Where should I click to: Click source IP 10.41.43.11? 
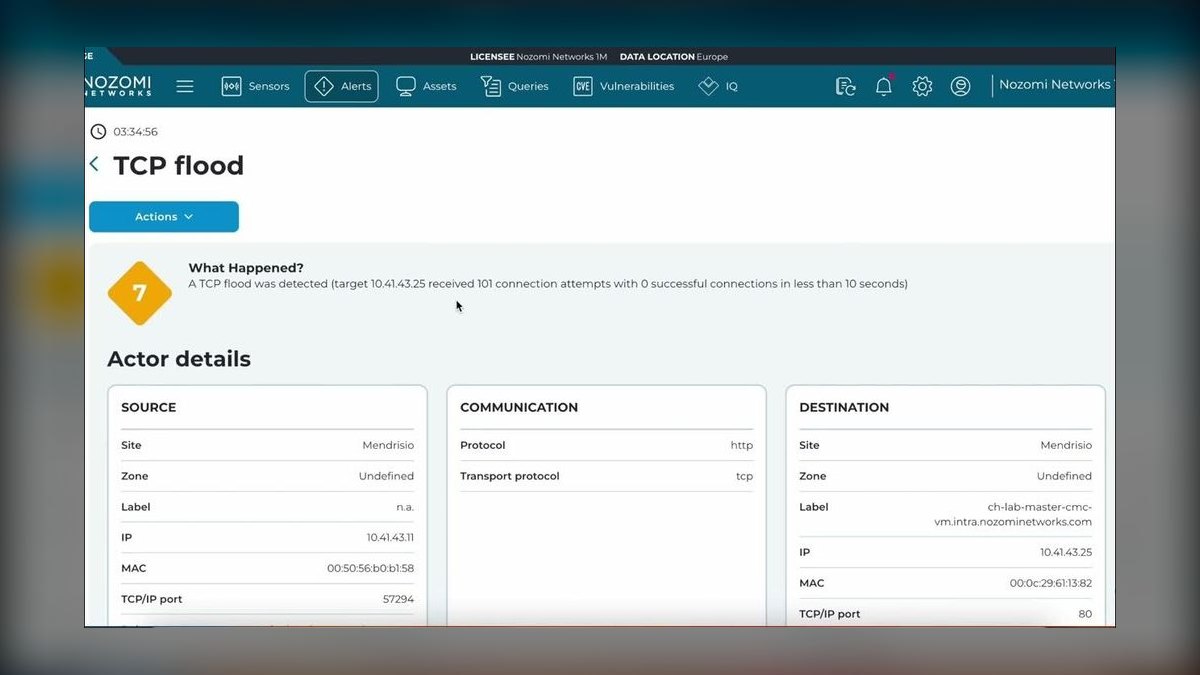[x=390, y=537]
